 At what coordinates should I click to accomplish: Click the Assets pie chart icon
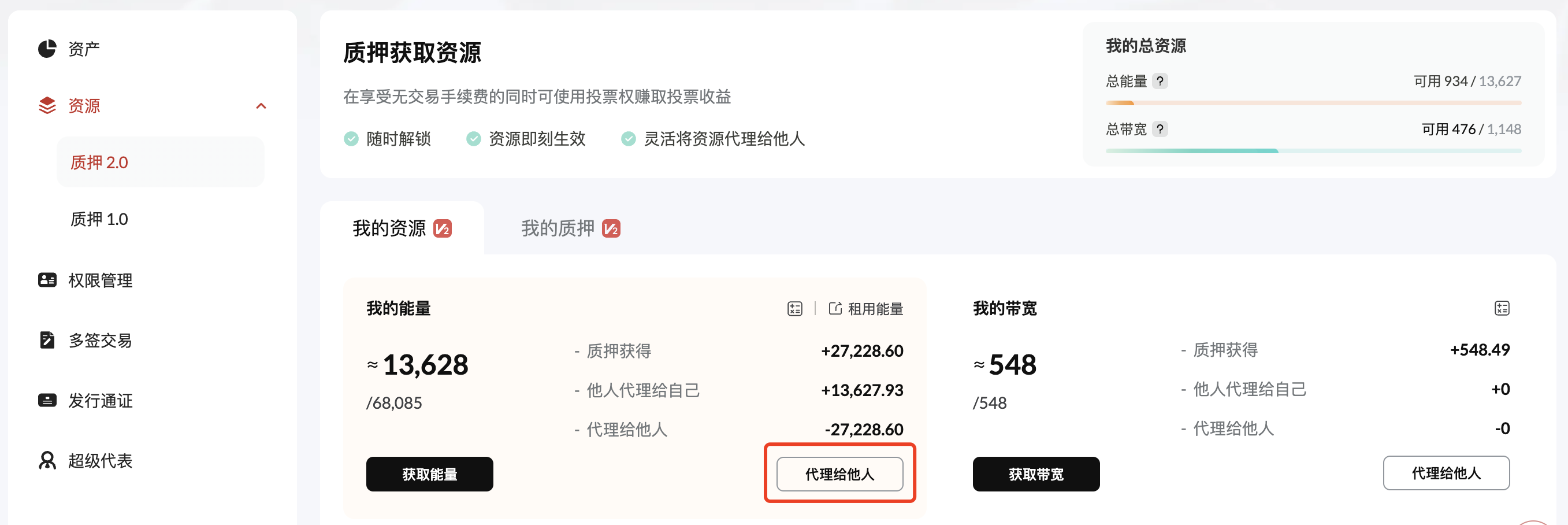click(47, 49)
